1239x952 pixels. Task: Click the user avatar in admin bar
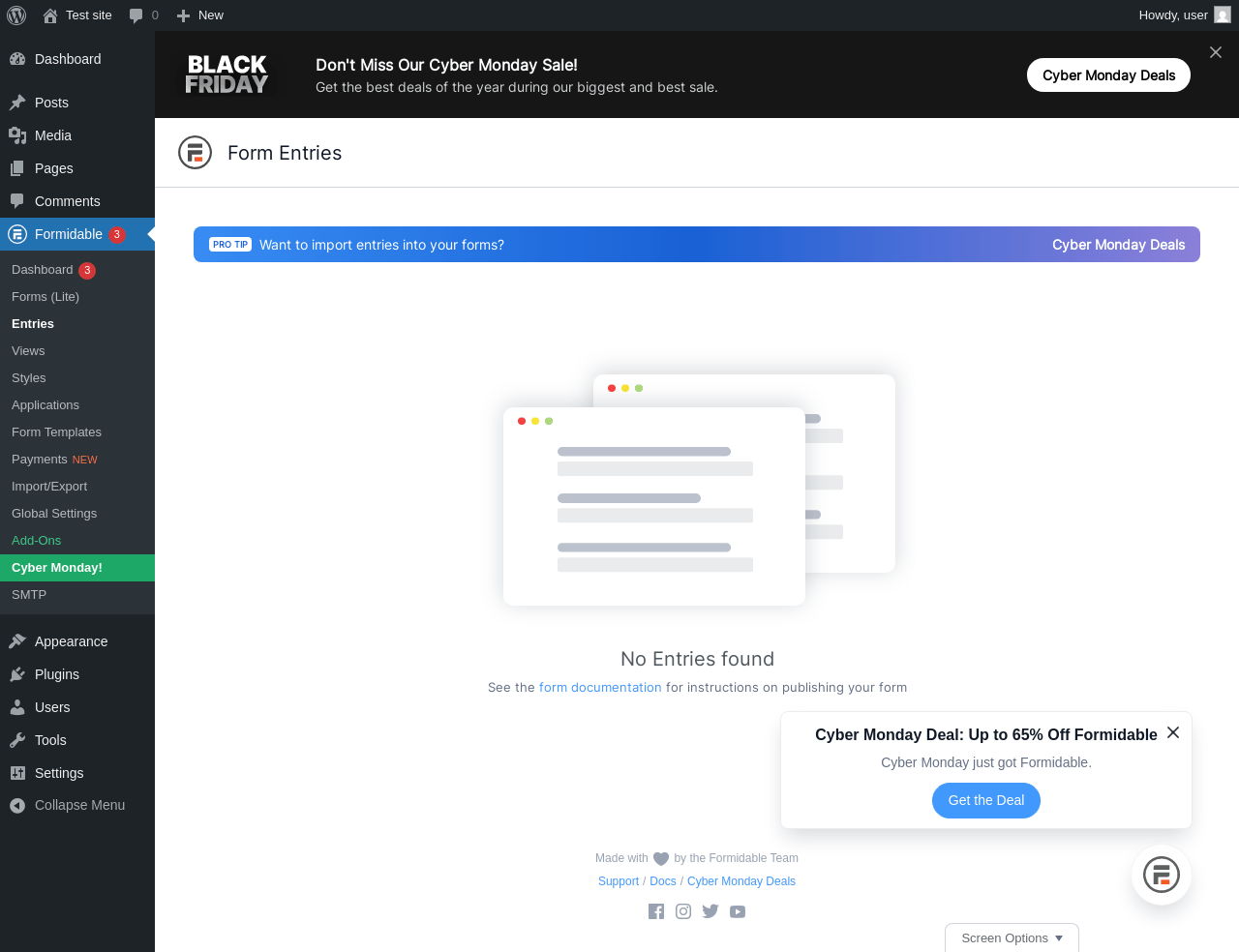[1223, 15]
